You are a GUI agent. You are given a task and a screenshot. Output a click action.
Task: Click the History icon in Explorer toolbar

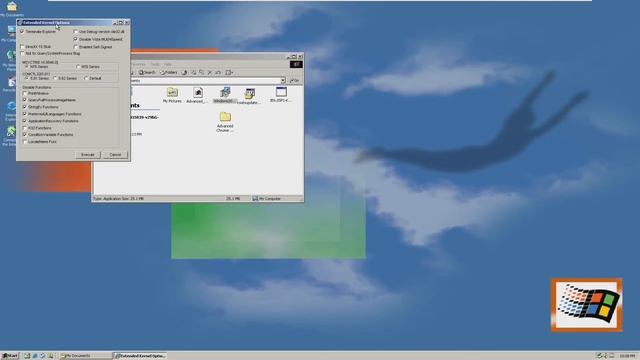point(184,73)
